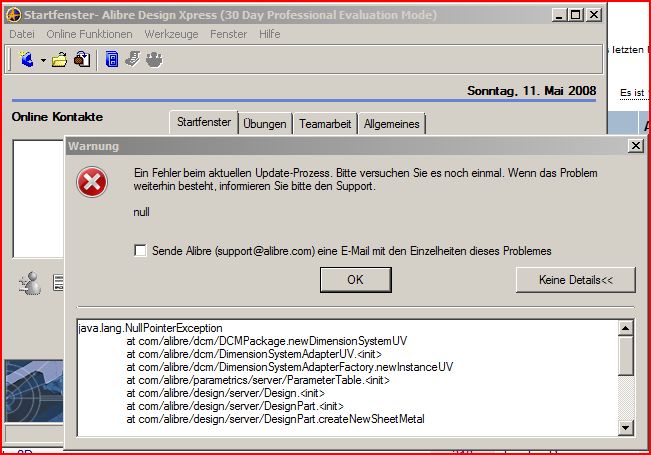Click scroll down arrow of stack trace box
This screenshot has height=455, width=651.
coord(625,427)
